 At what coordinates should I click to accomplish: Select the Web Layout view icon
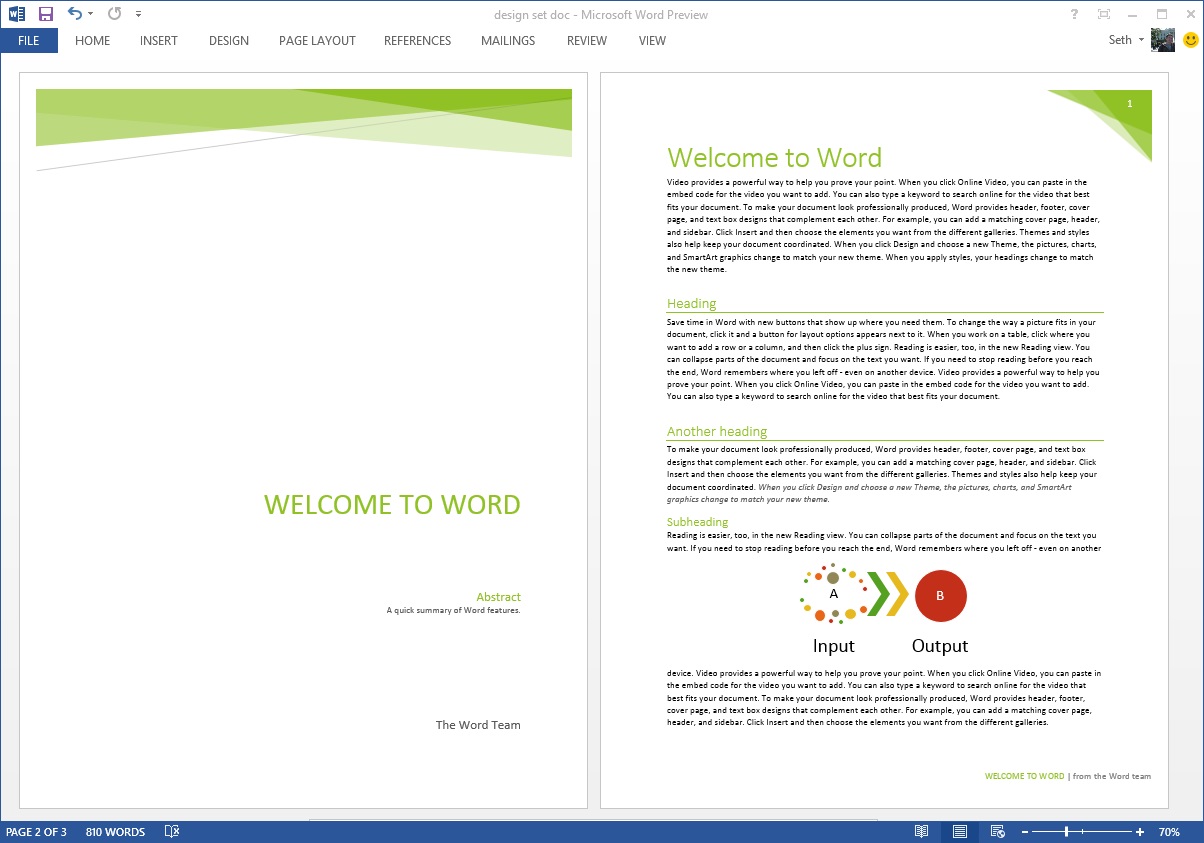point(996,831)
